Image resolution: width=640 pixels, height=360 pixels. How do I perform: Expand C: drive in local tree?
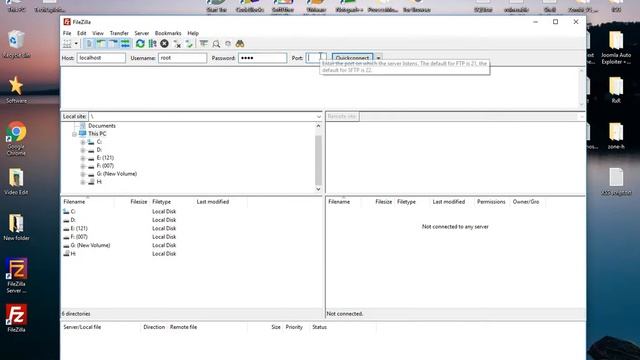[x=83, y=142]
